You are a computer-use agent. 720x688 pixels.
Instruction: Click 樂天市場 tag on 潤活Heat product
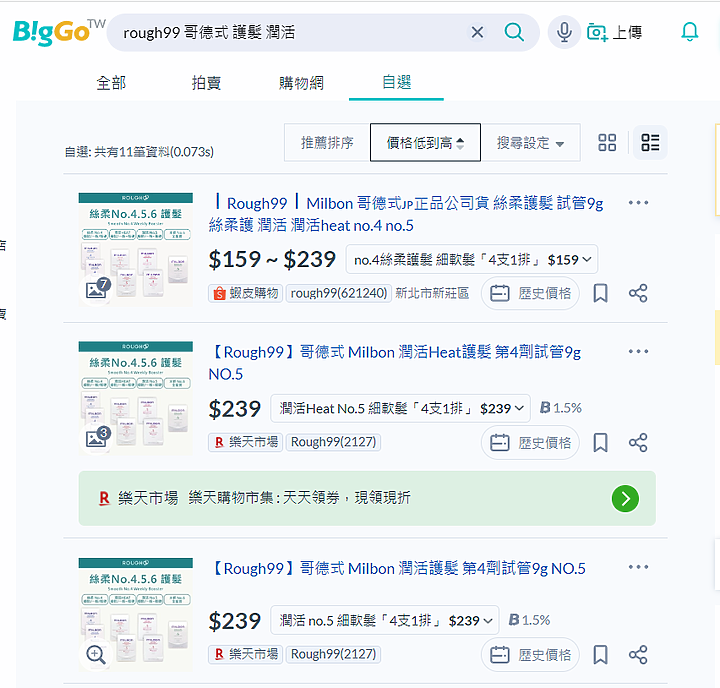click(245, 442)
